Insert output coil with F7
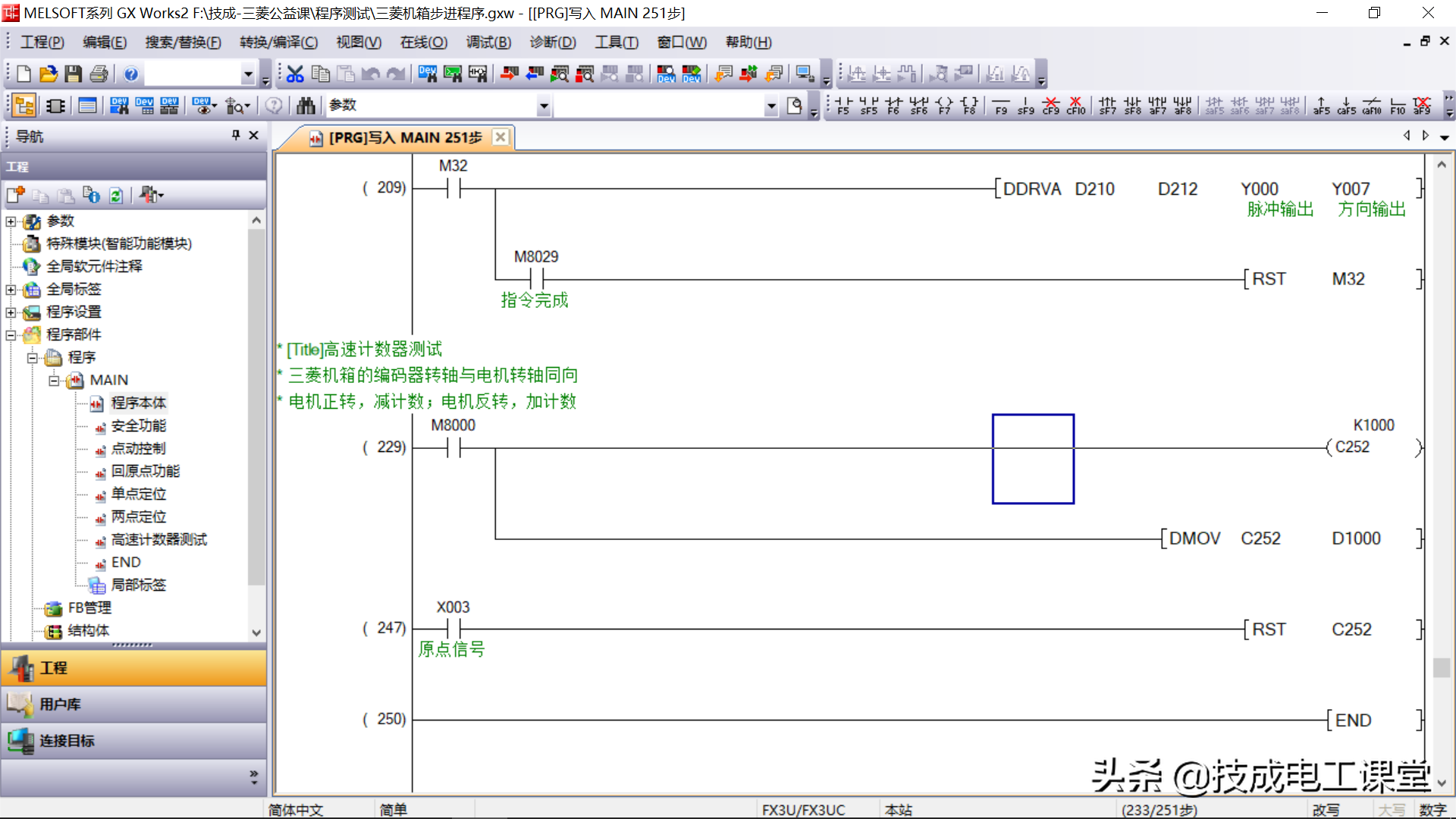 [x=943, y=105]
